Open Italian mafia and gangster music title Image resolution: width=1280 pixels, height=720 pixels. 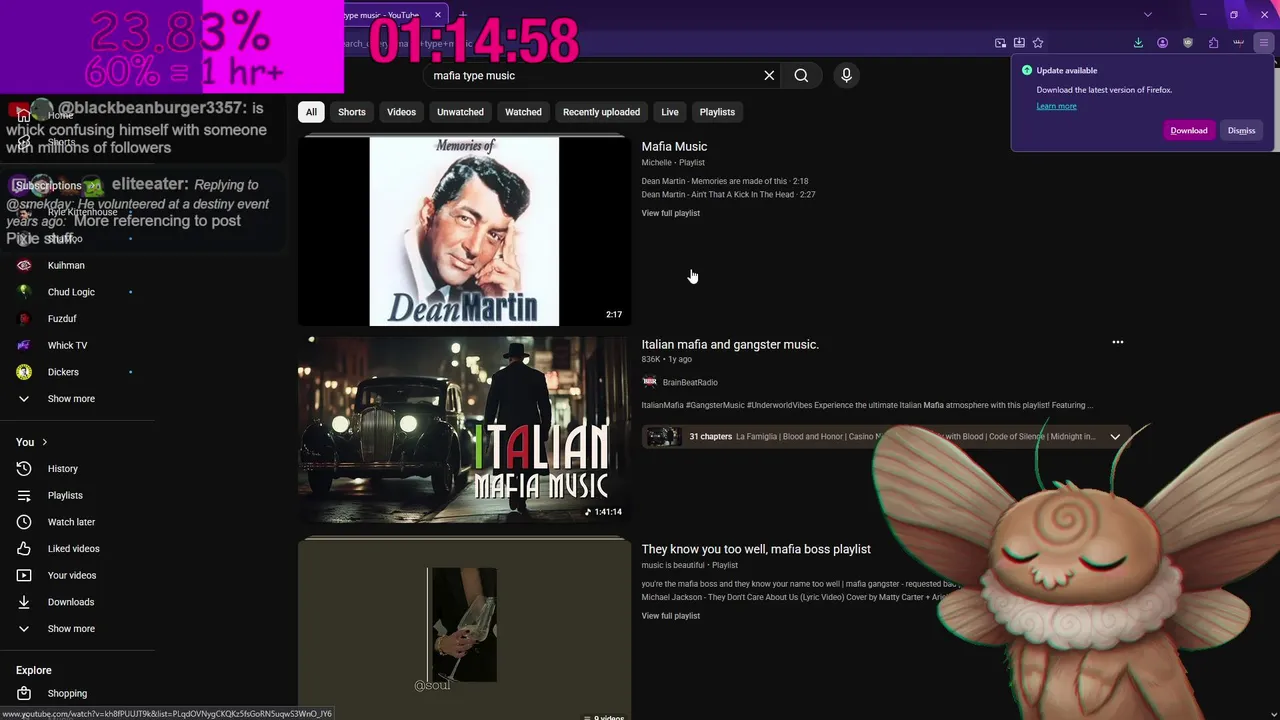click(x=730, y=344)
